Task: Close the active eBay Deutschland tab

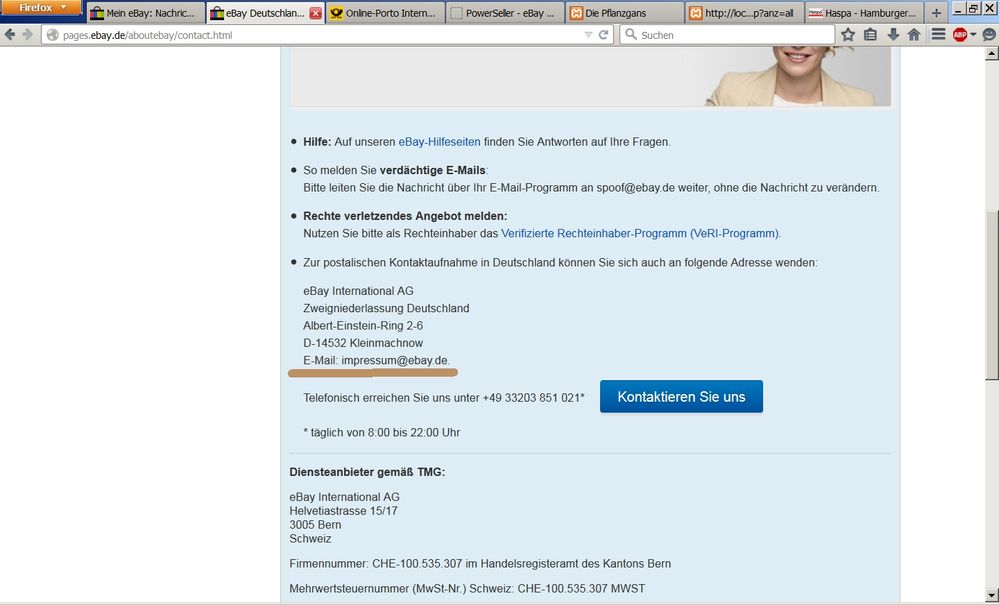Action: pyautogui.click(x=316, y=14)
